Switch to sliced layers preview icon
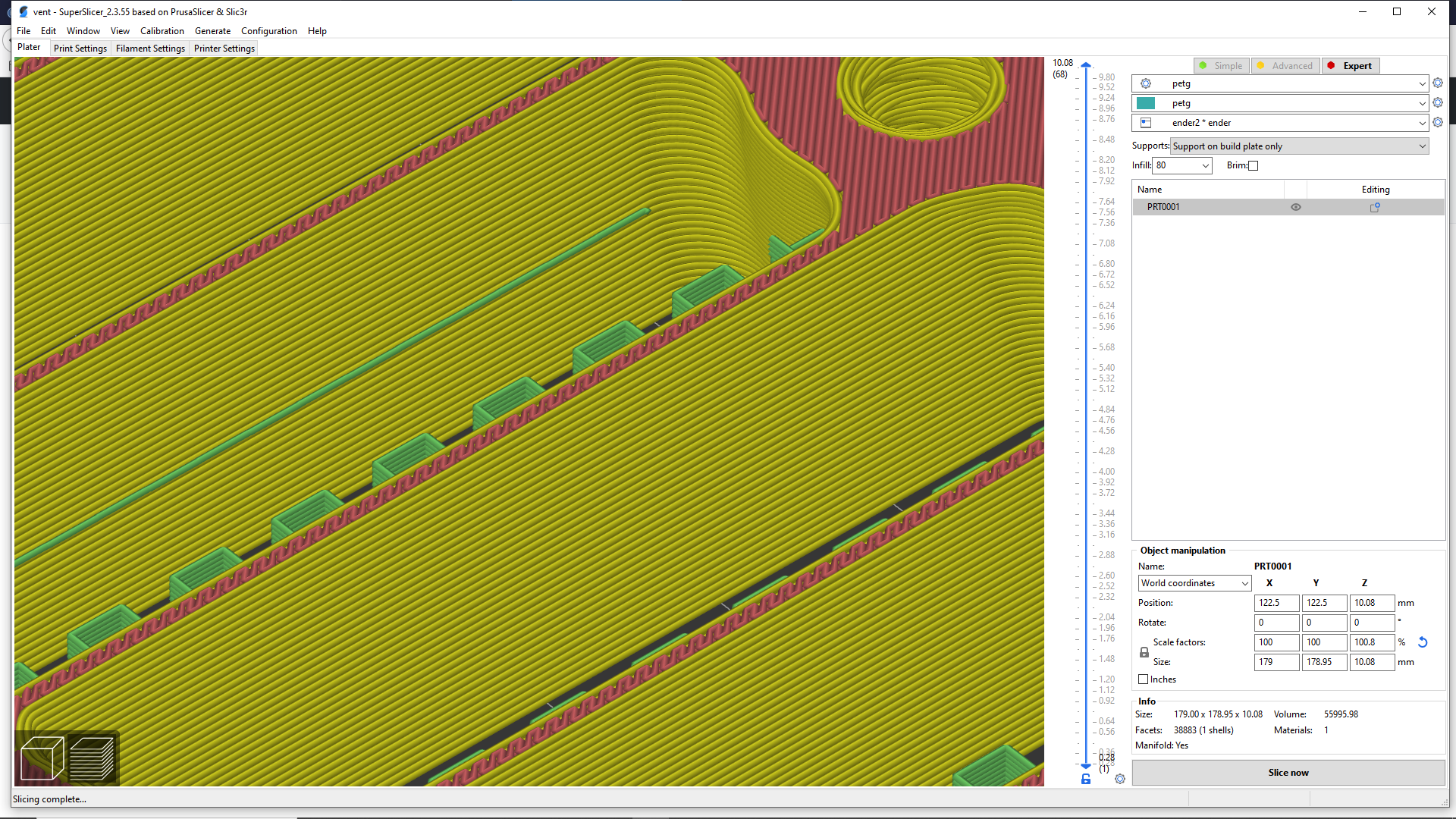 91,758
